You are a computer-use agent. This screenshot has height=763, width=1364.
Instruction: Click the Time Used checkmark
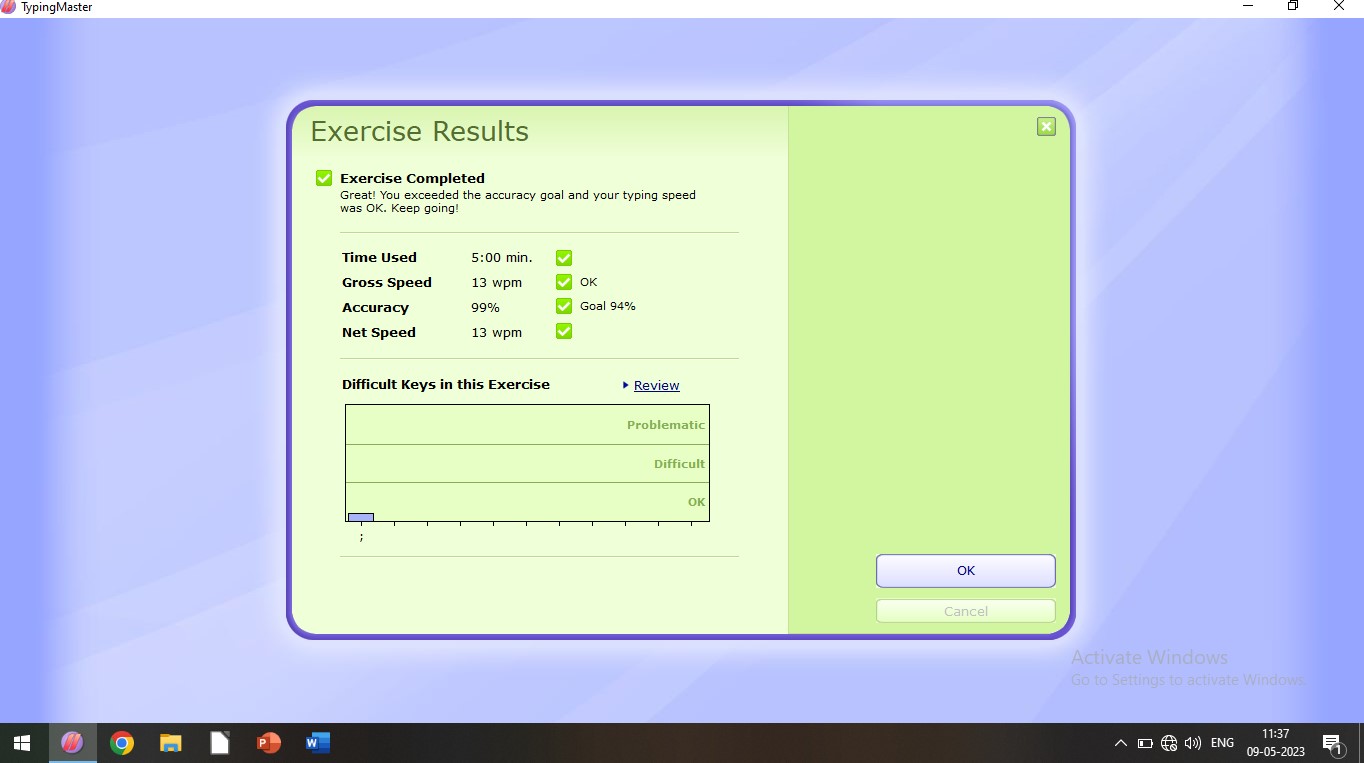[564, 258]
